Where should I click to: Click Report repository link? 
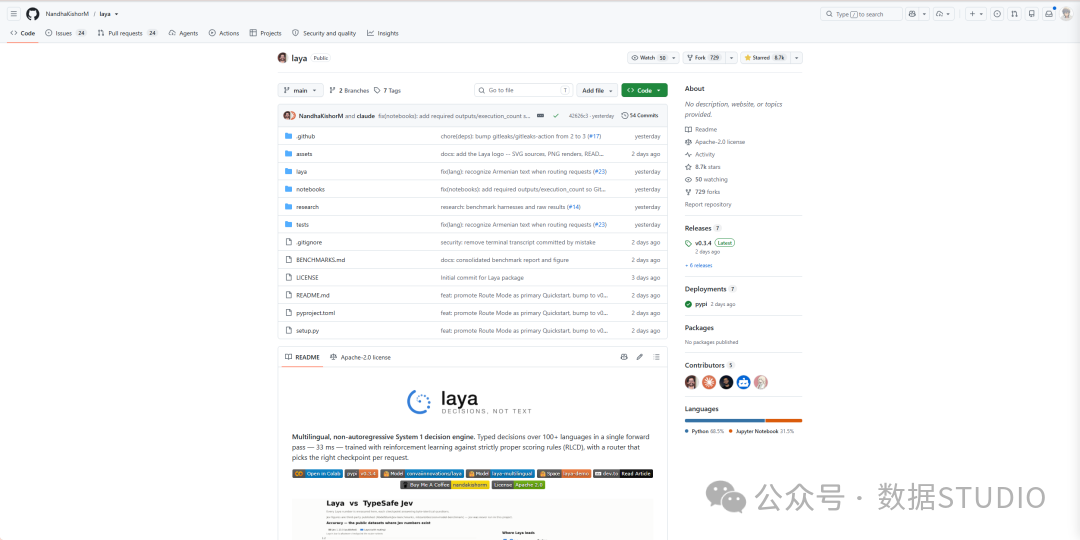708,205
